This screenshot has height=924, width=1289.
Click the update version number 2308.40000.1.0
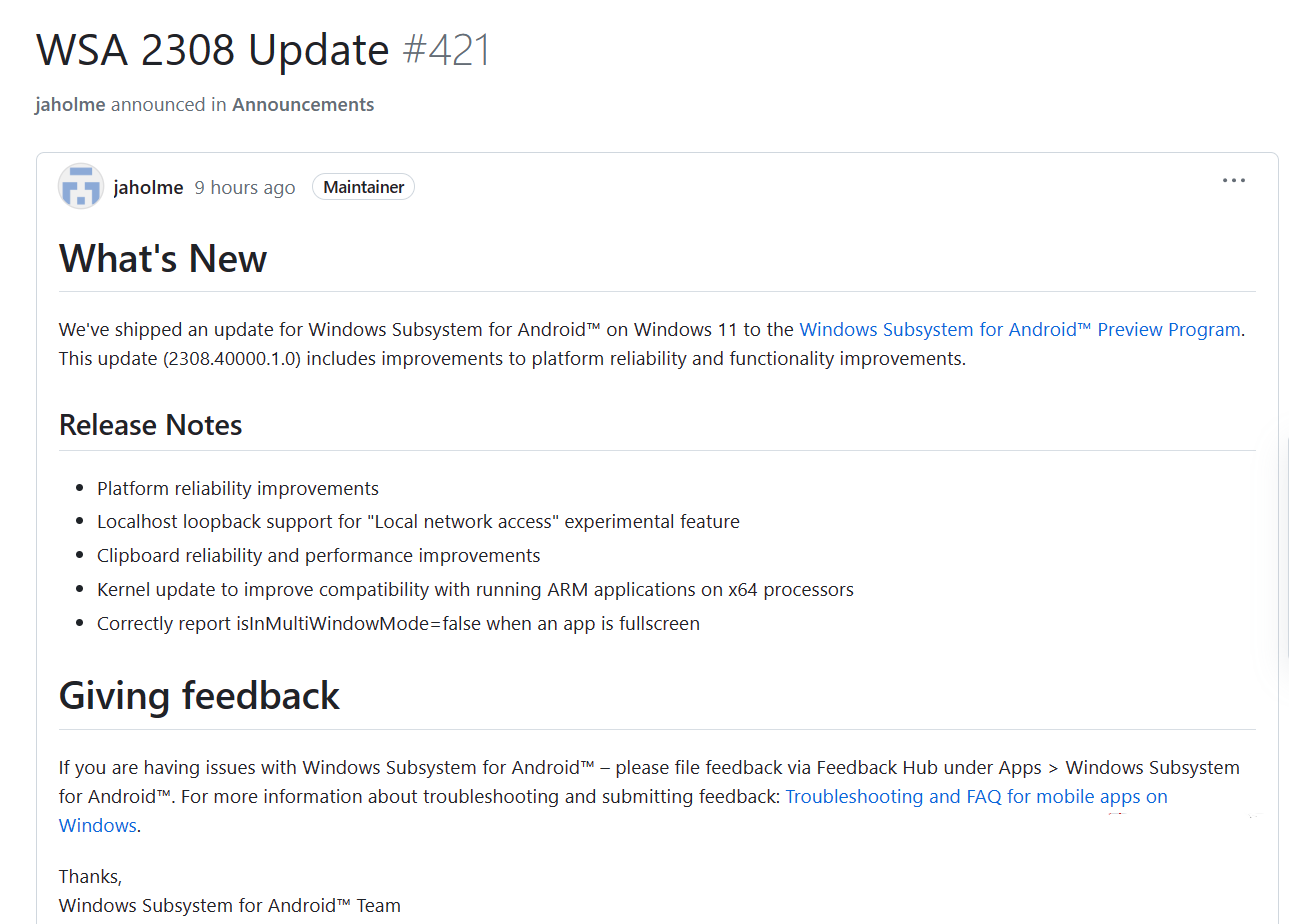coord(232,358)
